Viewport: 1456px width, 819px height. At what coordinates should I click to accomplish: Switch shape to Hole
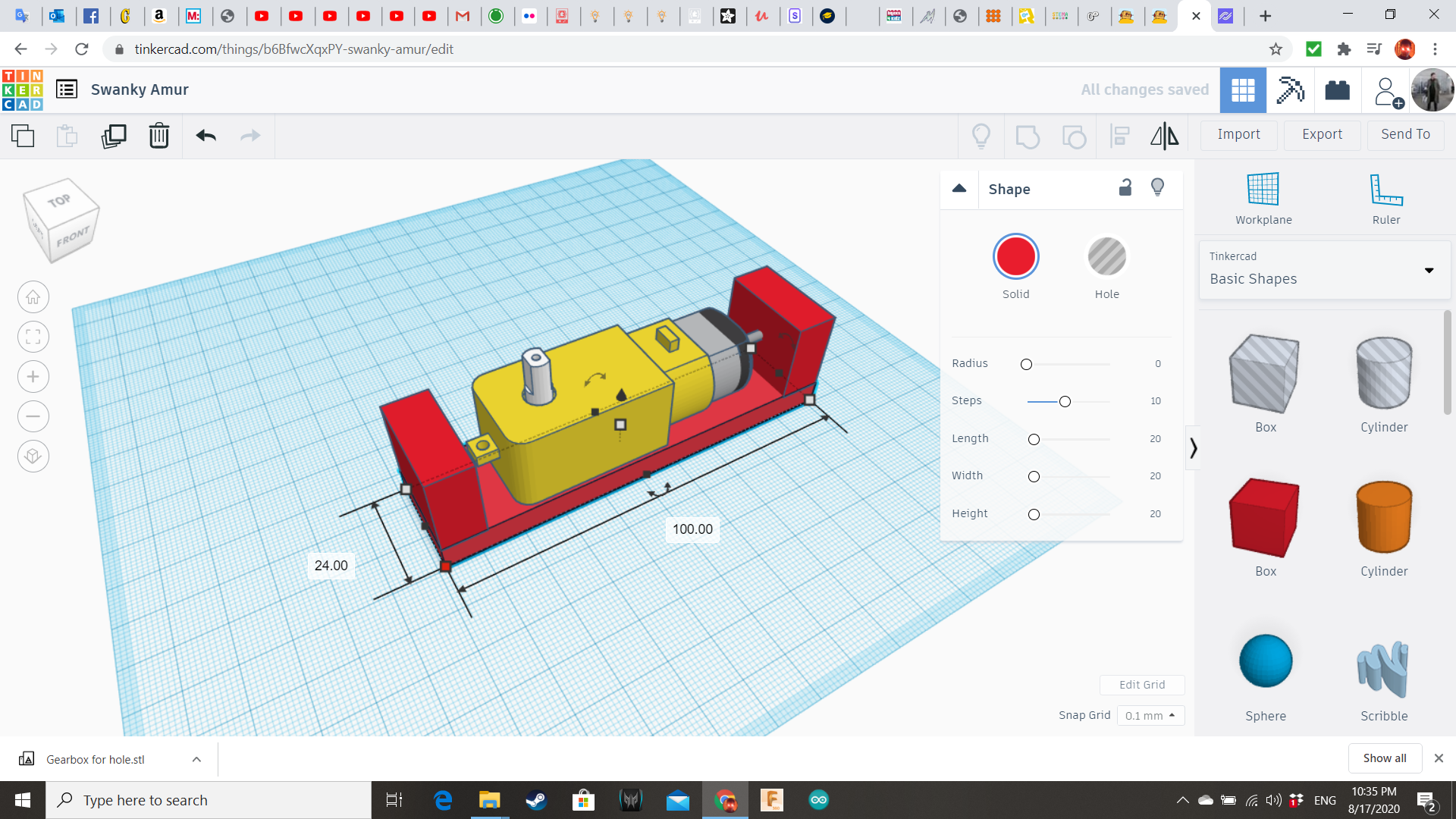click(1106, 257)
